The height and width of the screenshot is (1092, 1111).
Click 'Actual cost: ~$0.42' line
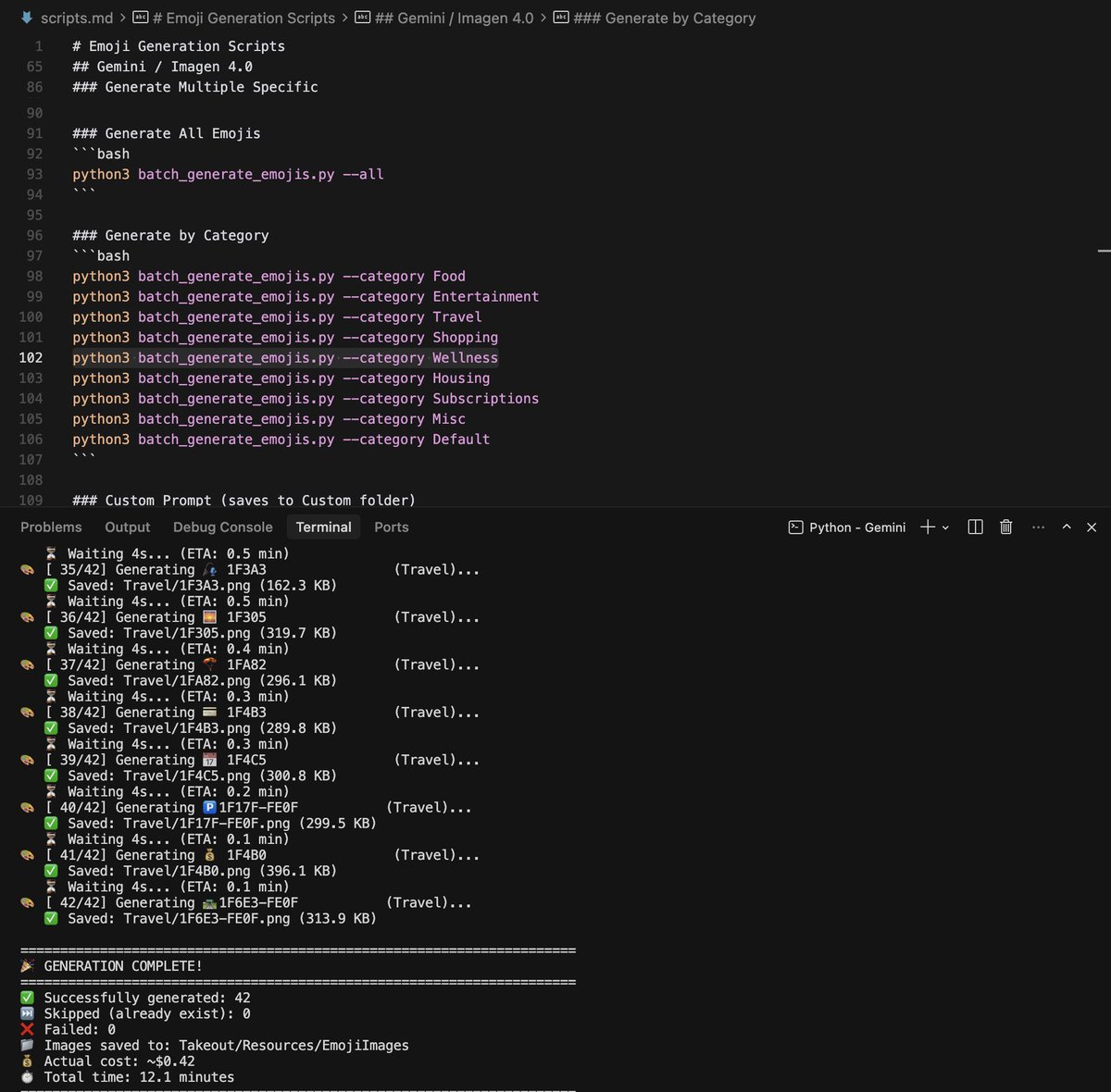(x=107, y=1061)
